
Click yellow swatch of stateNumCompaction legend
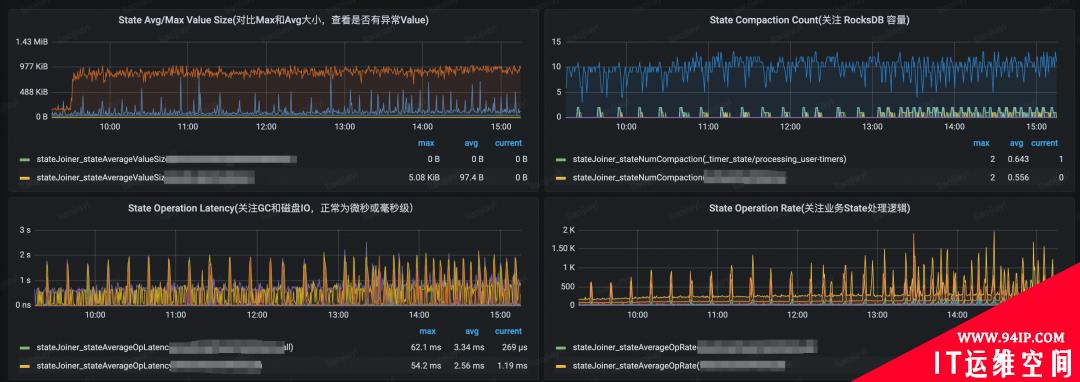point(561,178)
